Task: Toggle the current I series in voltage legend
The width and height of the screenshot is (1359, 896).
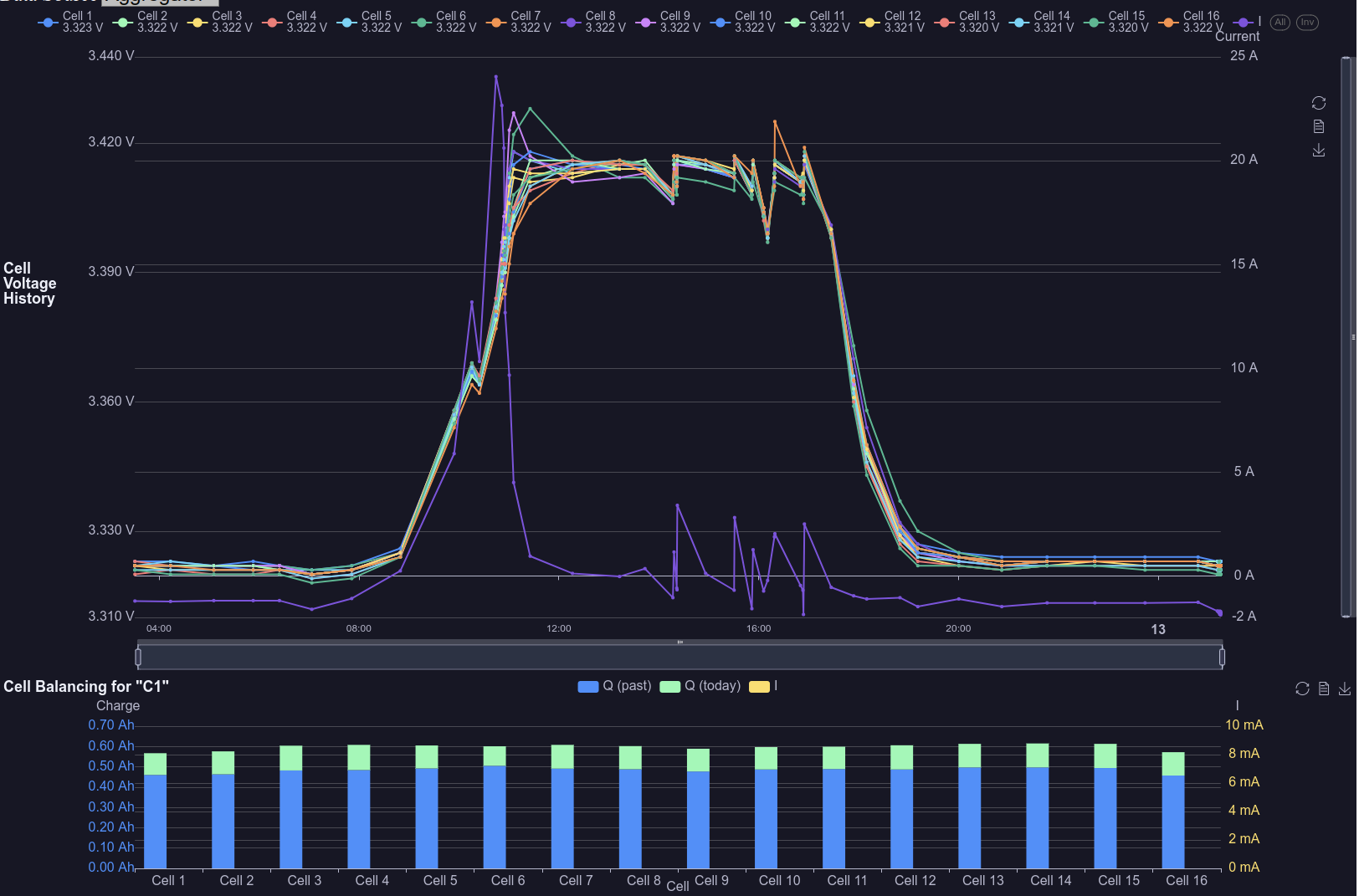Action: pyautogui.click(x=1248, y=22)
